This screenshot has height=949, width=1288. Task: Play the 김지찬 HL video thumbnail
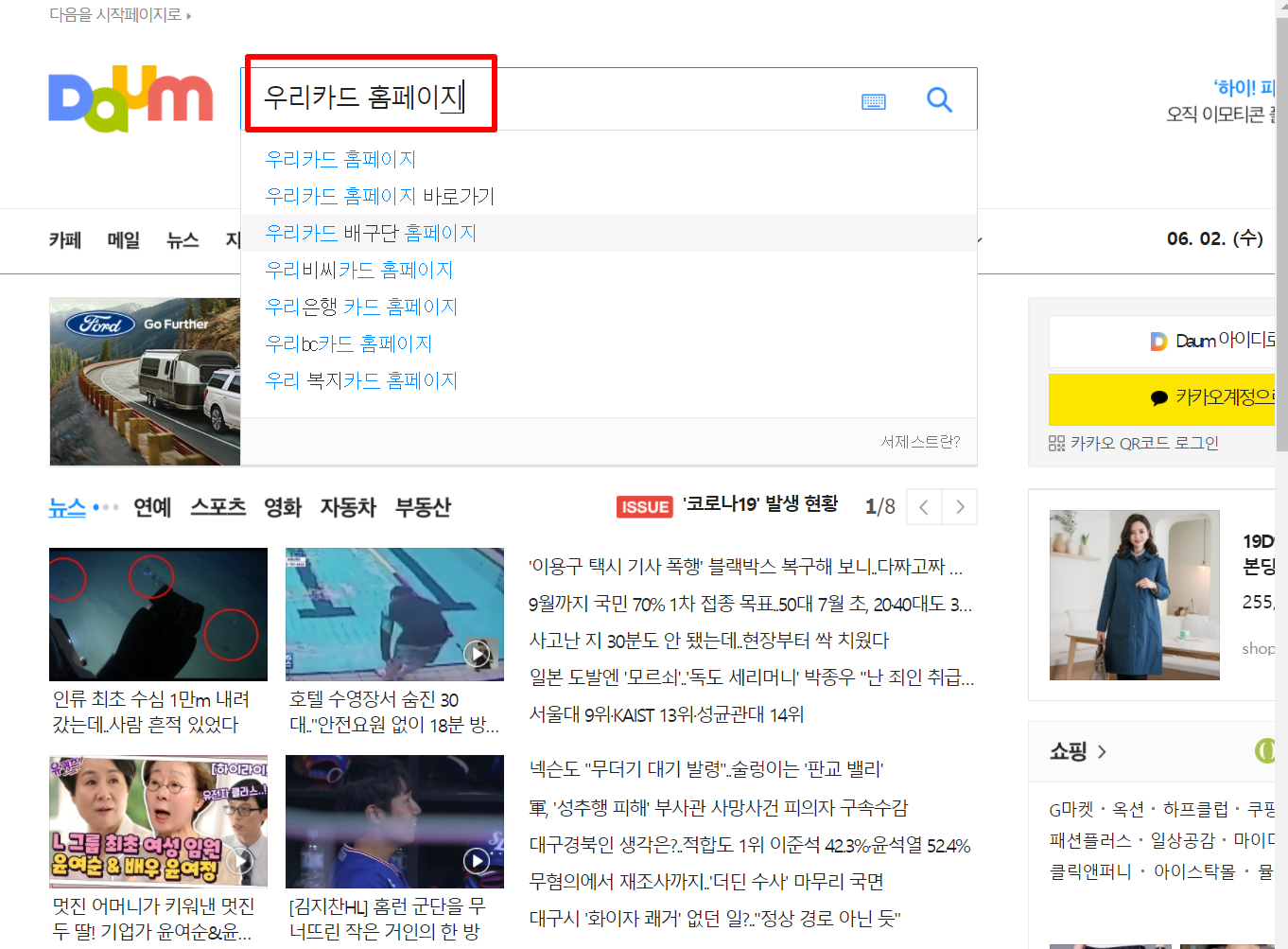pos(394,821)
